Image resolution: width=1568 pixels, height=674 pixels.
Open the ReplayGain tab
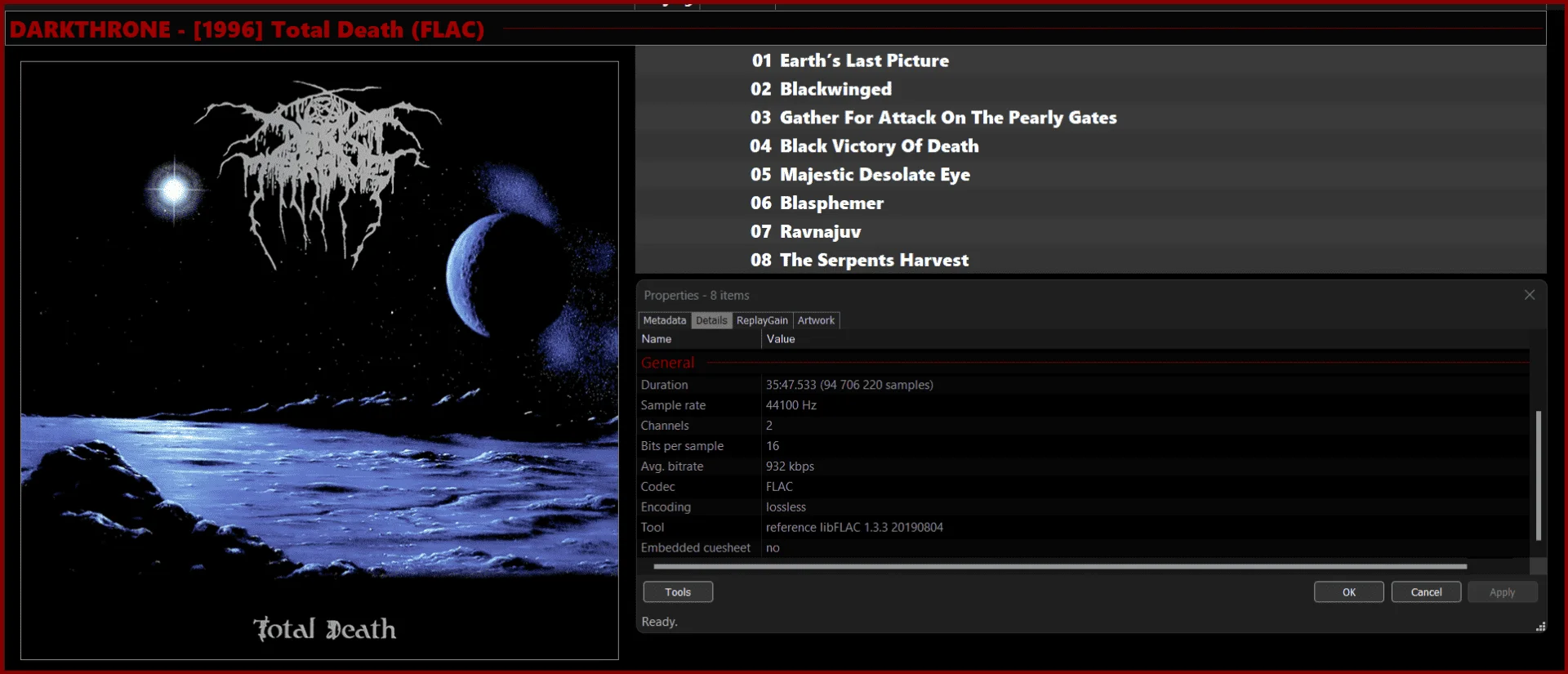pos(762,320)
